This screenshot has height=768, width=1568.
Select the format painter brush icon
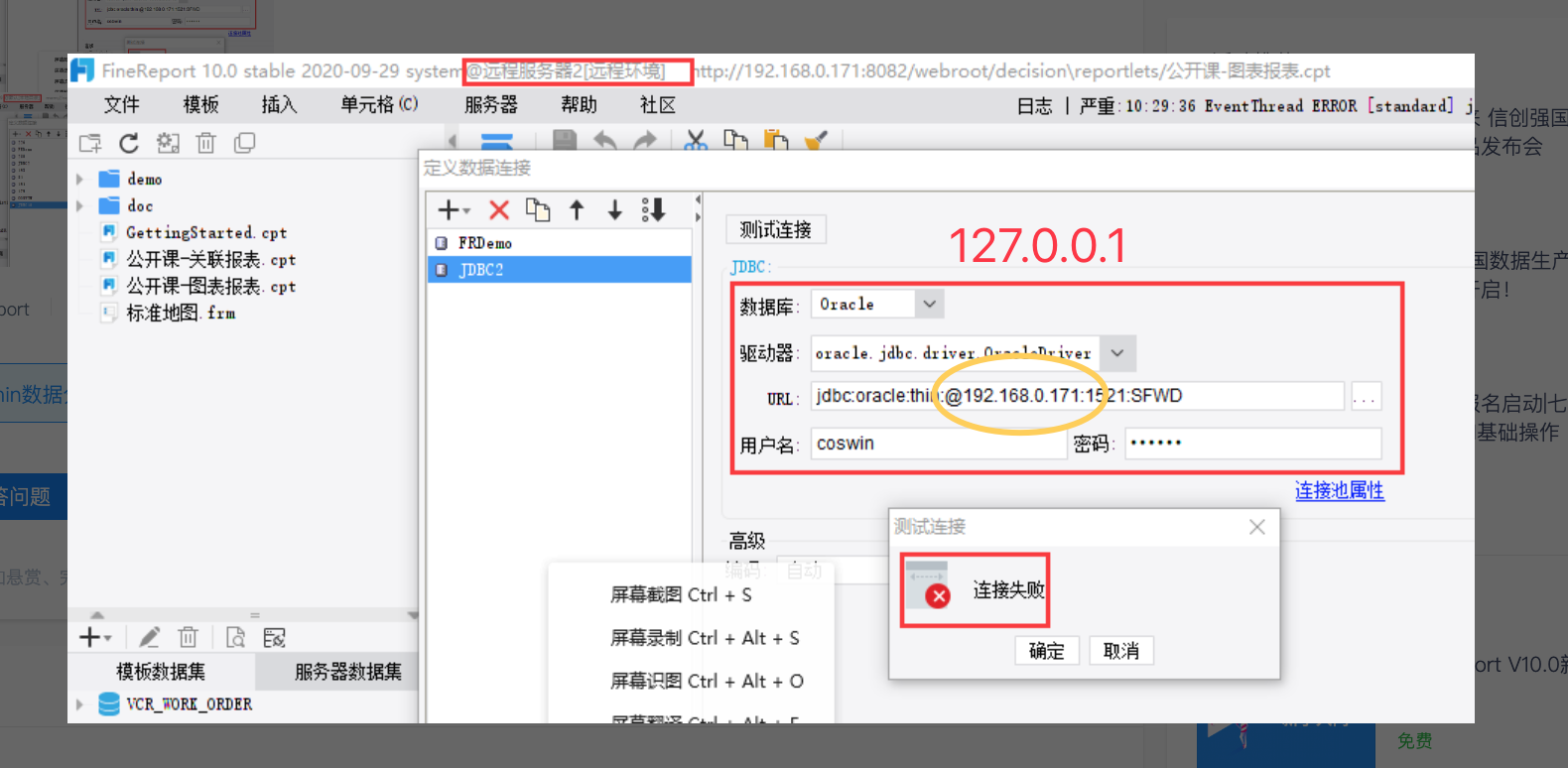pyautogui.click(x=816, y=141)
